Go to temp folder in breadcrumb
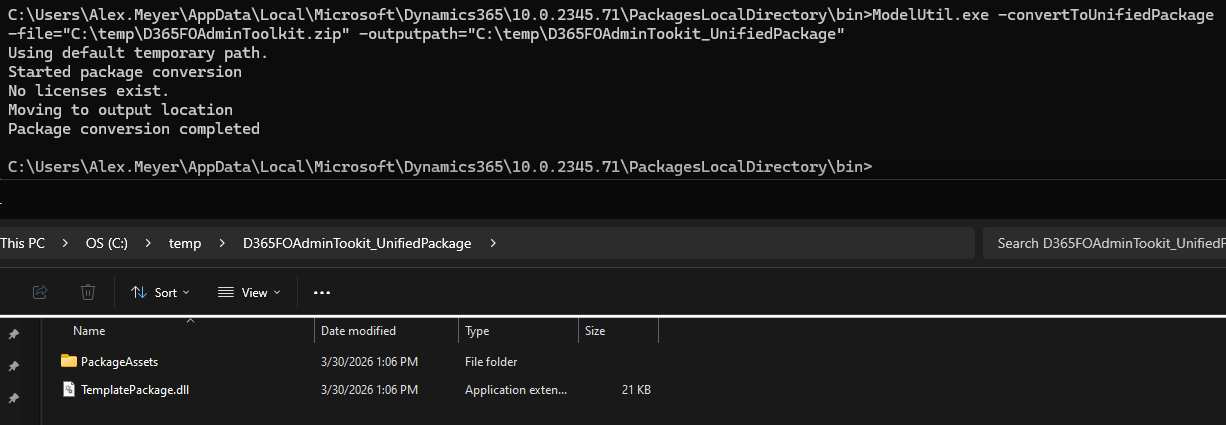The height and width of the screenshot is (425, 1226). (x=185, y=243)
